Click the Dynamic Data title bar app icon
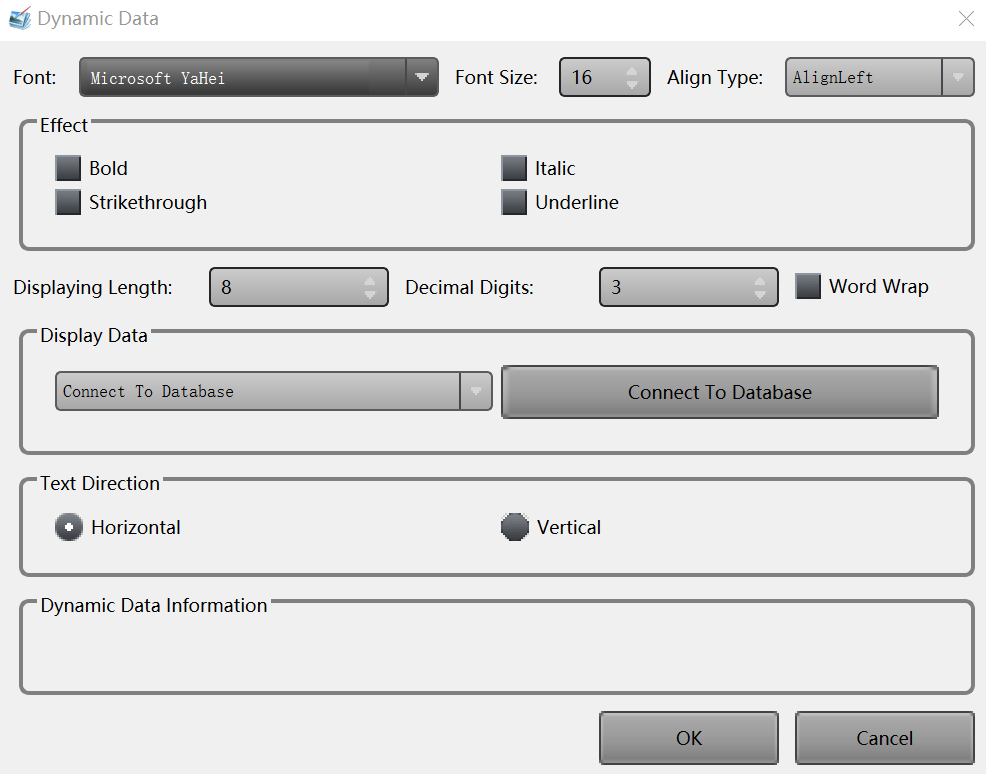Viewport: 986px width, 774px height. pos(20,19)
